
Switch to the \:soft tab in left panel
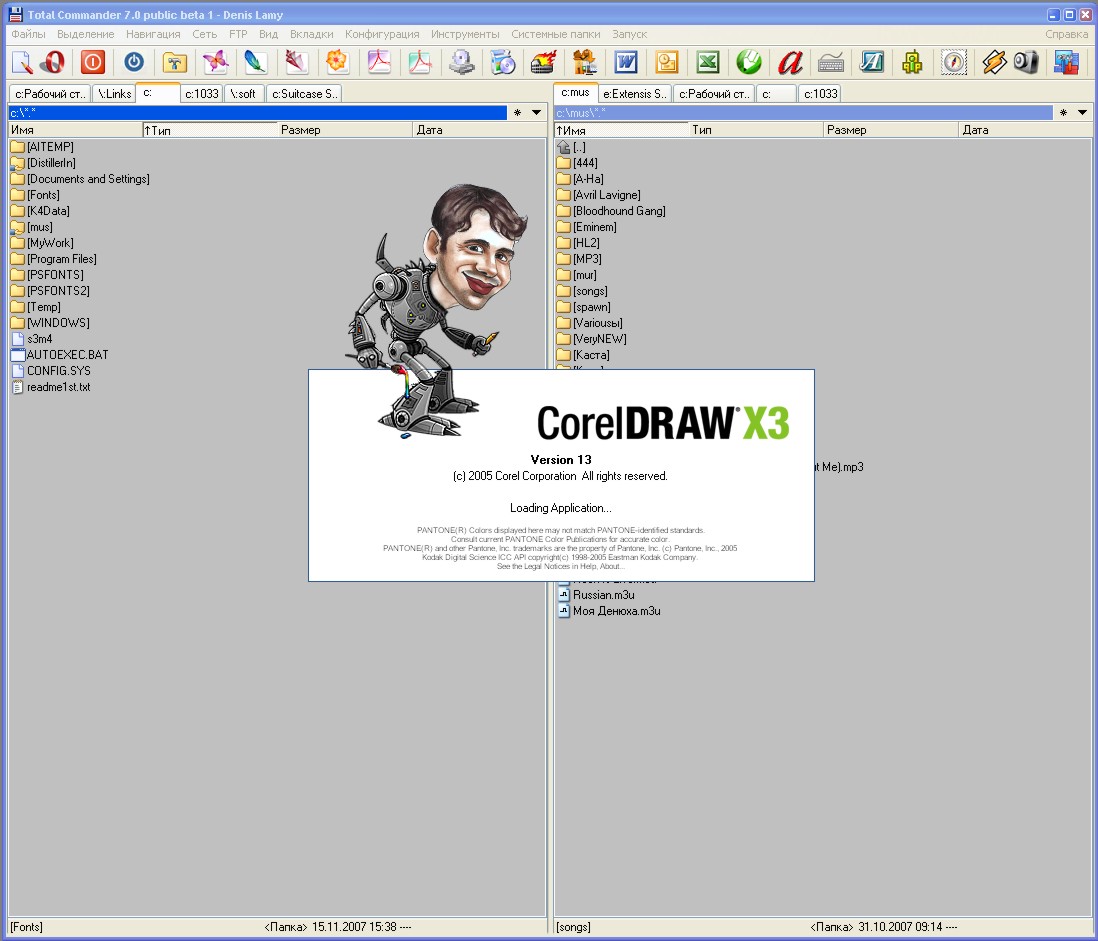click(x=244, y=94)
